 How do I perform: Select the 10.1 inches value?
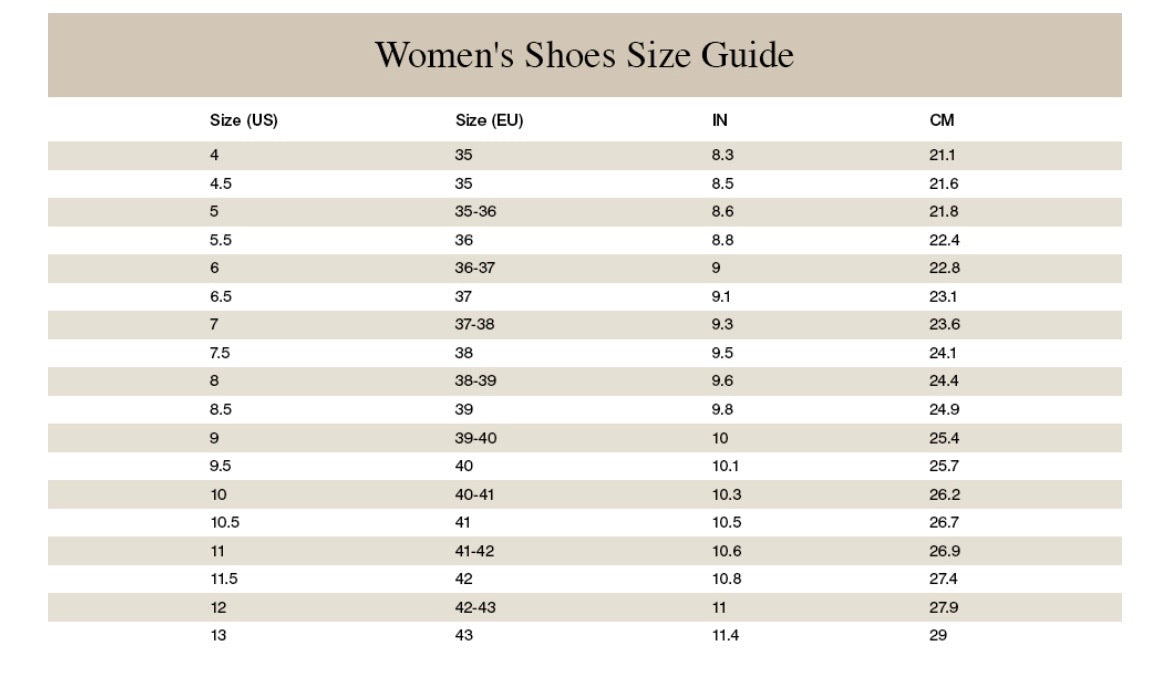click(x=725, y=466)
